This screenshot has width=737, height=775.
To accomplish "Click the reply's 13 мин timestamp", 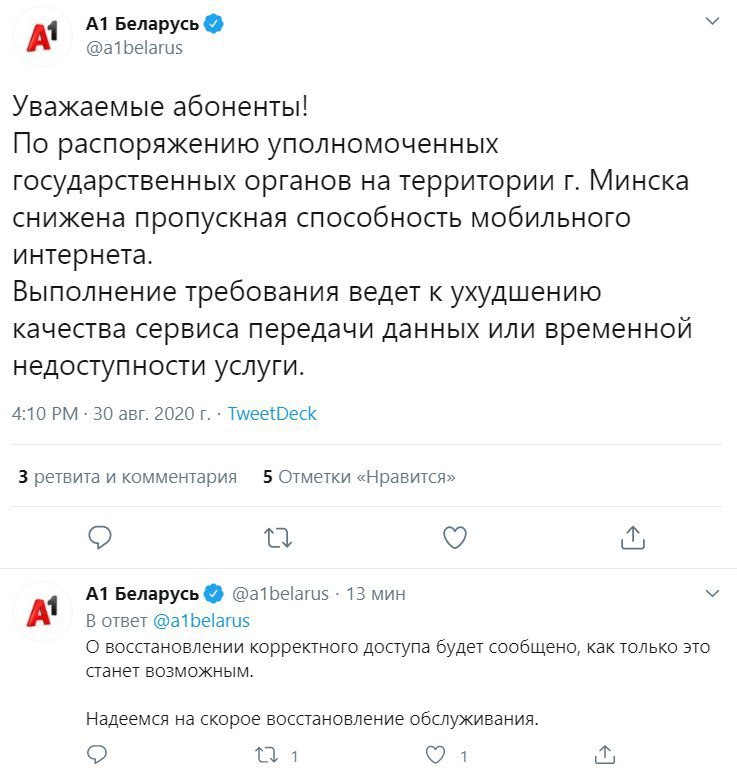I will pyautogui.click(x=375, y=593).
